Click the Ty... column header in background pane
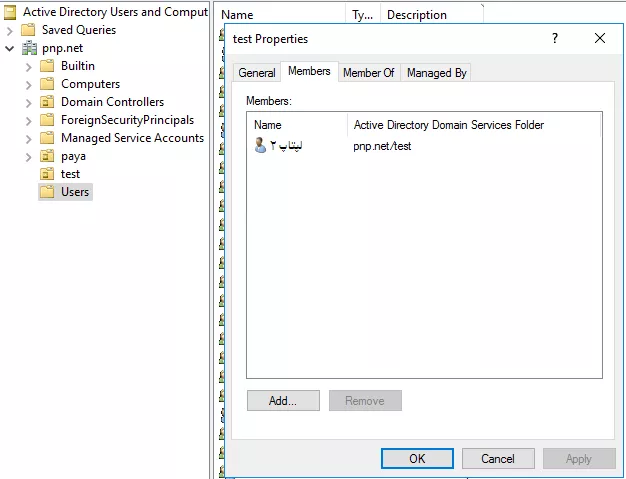 pyautogui.click(x=363, y=15)
